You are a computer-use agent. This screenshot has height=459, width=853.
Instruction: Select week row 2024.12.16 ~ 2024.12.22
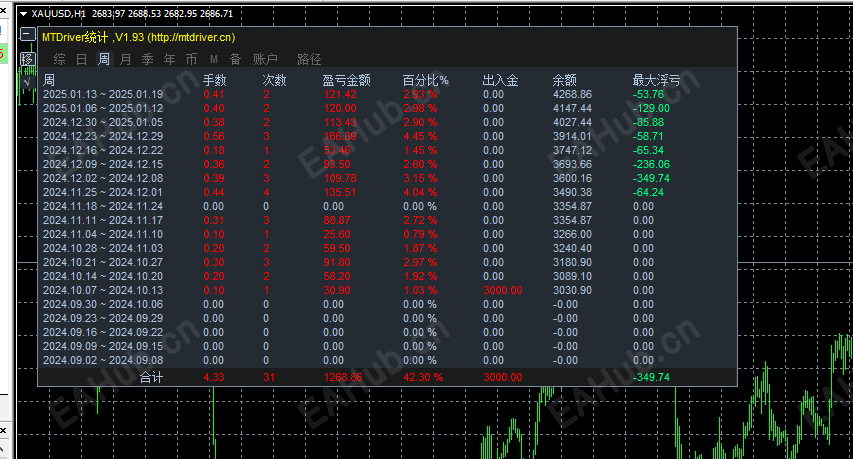click(387, 150)
